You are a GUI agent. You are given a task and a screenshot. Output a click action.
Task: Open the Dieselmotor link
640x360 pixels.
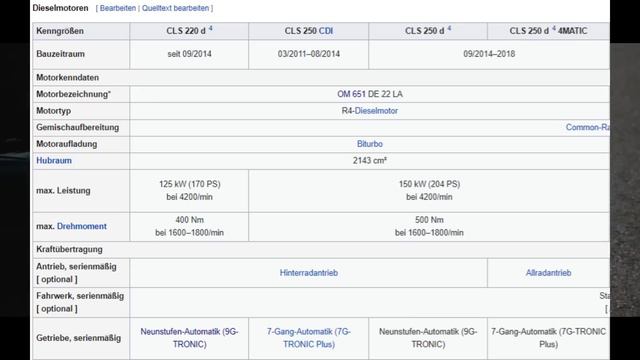376,111
